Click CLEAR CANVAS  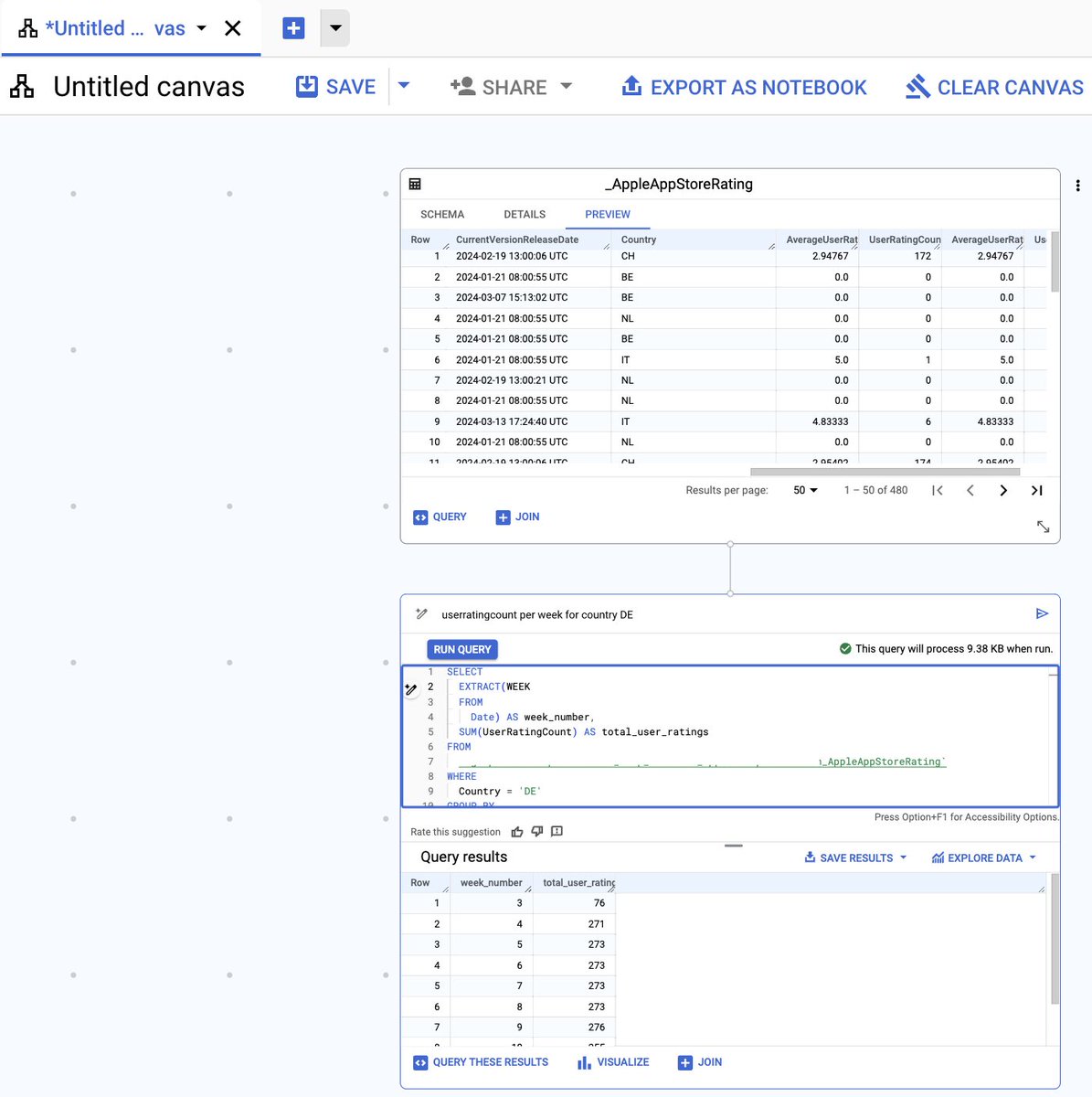(994, 87)
